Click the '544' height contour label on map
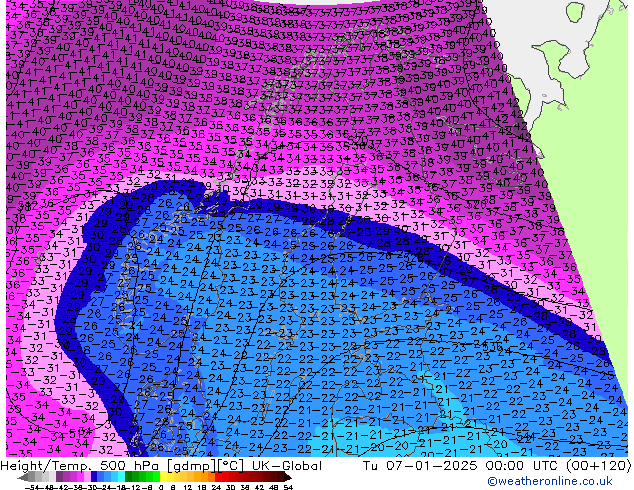 pos(526,436)
